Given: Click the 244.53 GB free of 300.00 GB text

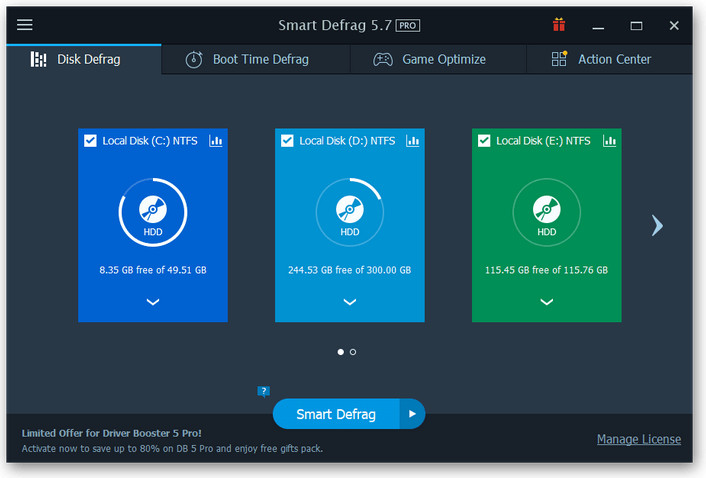Looking at the screenshot, I should tap(350, 270).
